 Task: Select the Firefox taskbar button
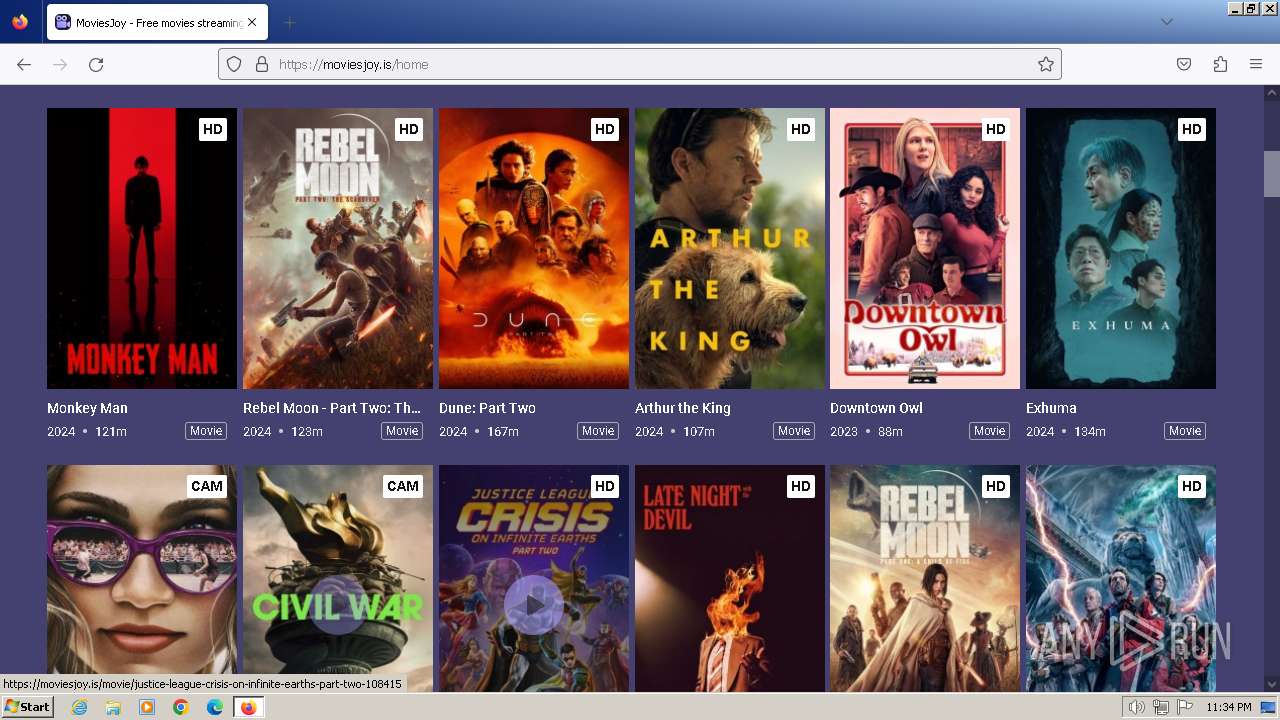pos(248,707)
